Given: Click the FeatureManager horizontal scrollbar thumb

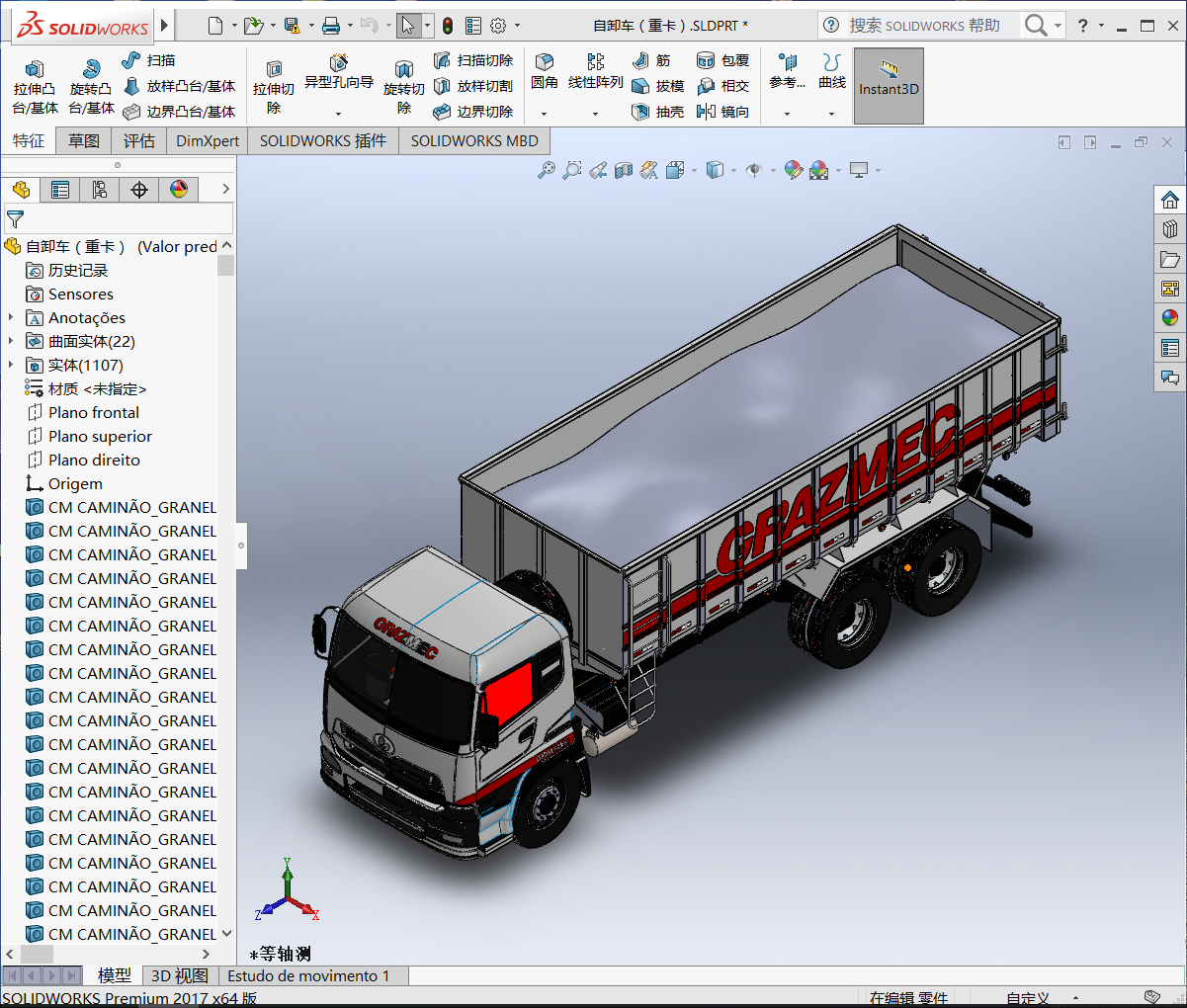Looking at the screenshot, I should click(37, 954).
